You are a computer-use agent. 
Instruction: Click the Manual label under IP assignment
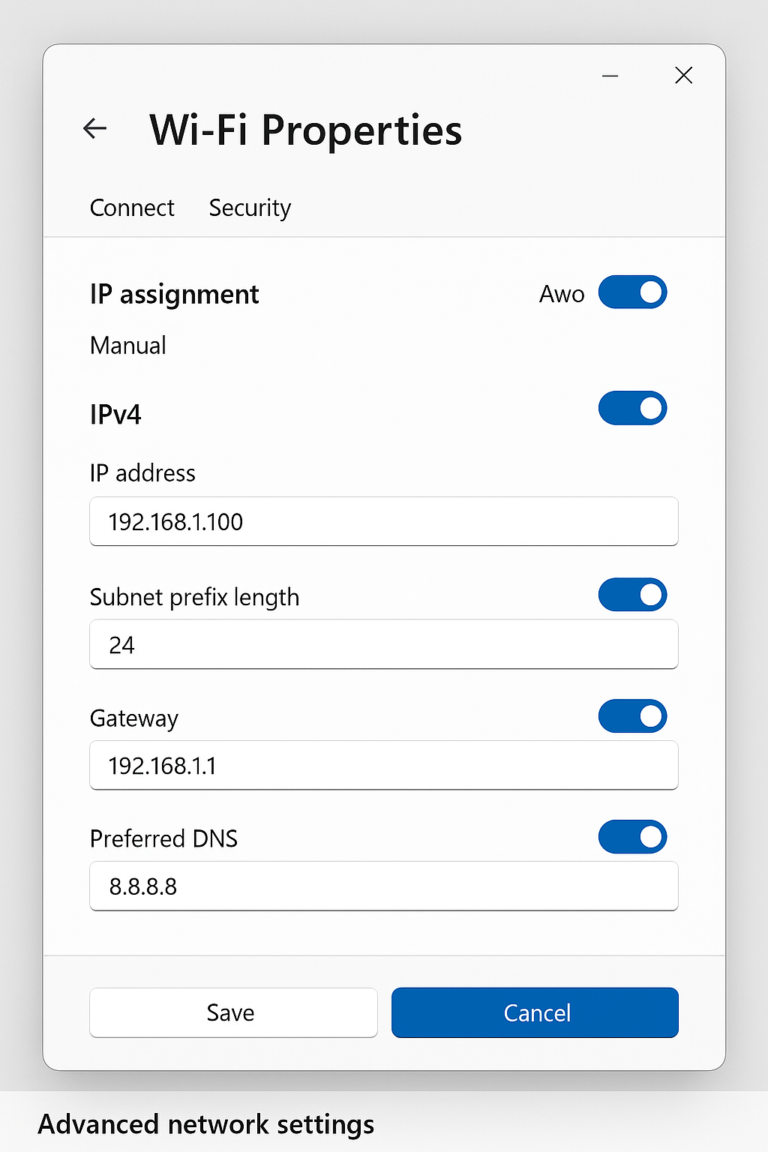tap(128, 345)
